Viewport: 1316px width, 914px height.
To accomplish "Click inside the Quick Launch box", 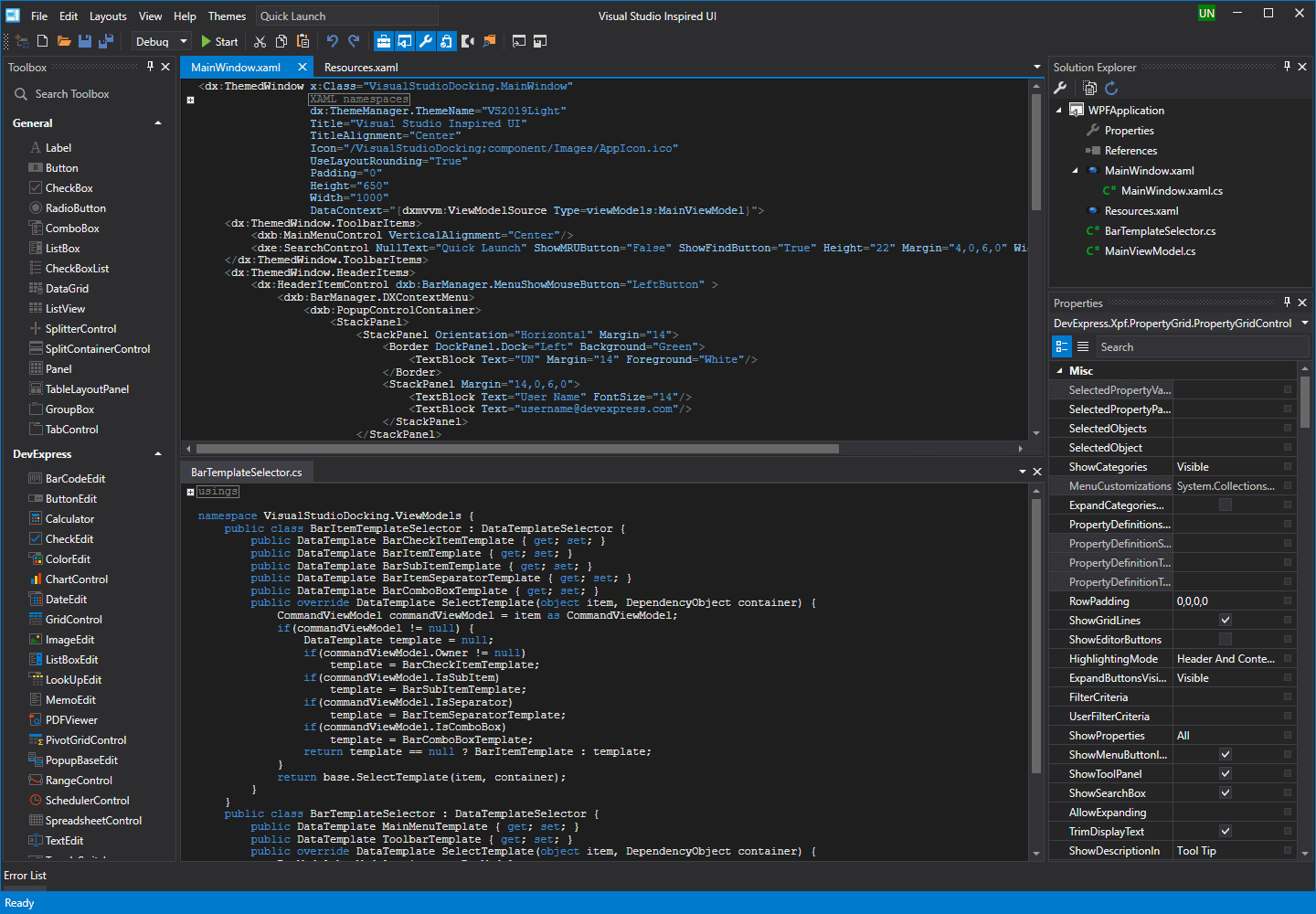I will tap(347, 16).
